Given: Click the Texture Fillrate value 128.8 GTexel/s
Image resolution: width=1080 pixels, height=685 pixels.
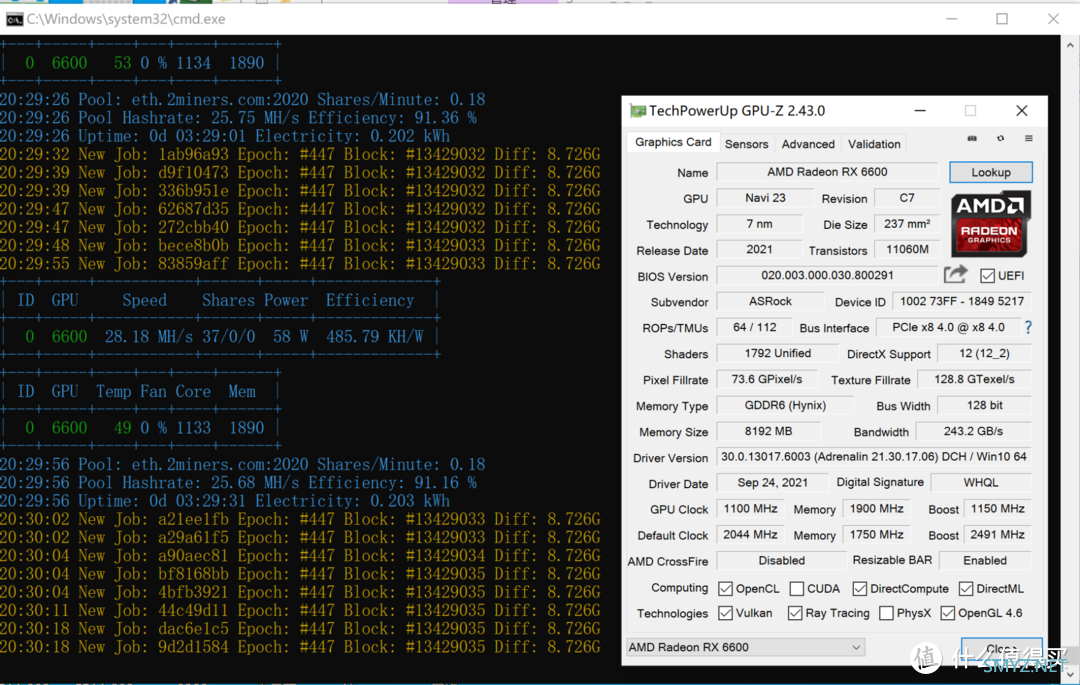Looking at the screenshot, I should (x=975, y=379).
